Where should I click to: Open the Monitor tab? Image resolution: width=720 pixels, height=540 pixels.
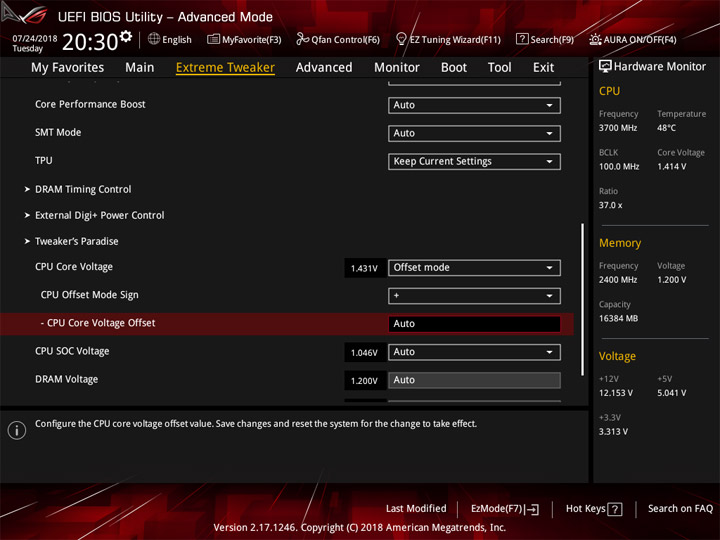(x=397, y=68)
